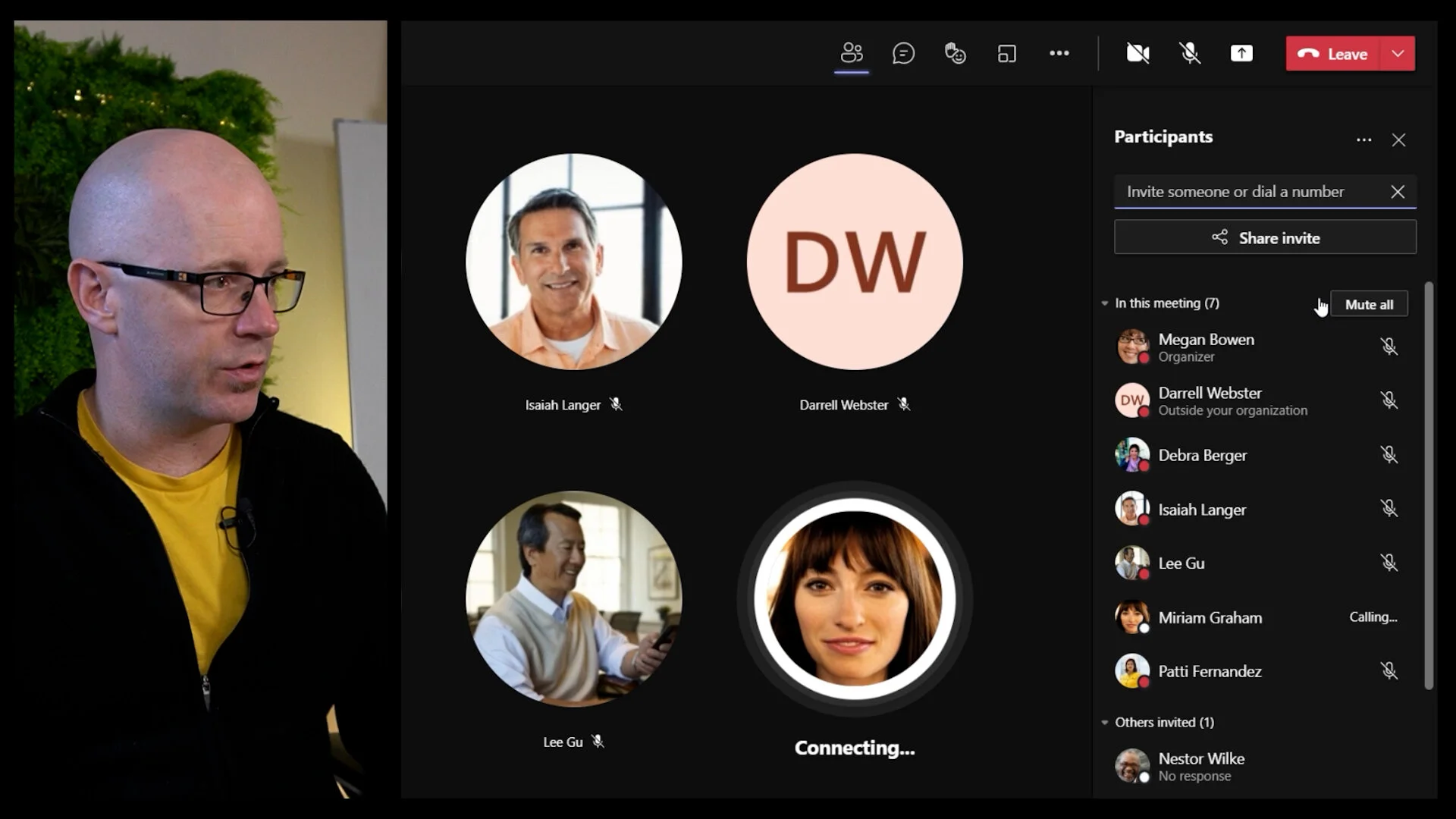The width and height of the screenshot is (1456, 819).
Task: Collapse the Others invited section
Action: (x=1105, y=723)
